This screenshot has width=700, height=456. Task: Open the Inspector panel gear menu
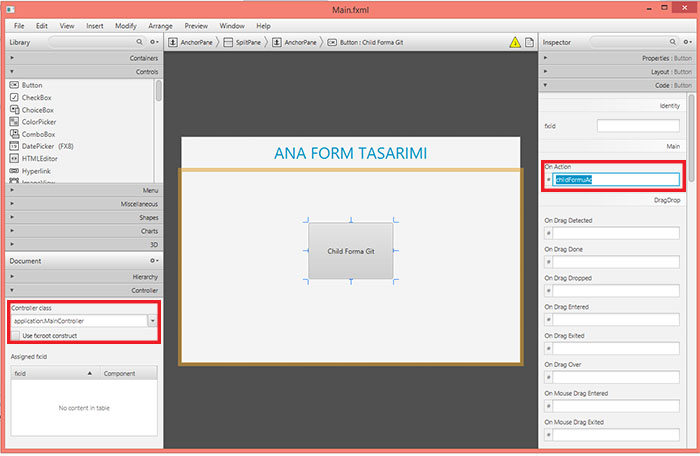coord(686,43)
